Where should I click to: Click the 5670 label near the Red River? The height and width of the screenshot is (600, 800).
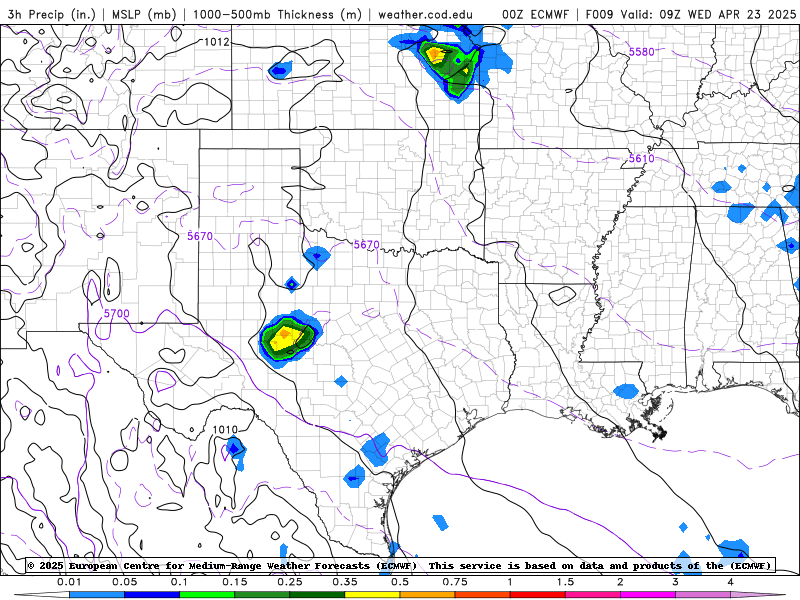pos(366,244)
